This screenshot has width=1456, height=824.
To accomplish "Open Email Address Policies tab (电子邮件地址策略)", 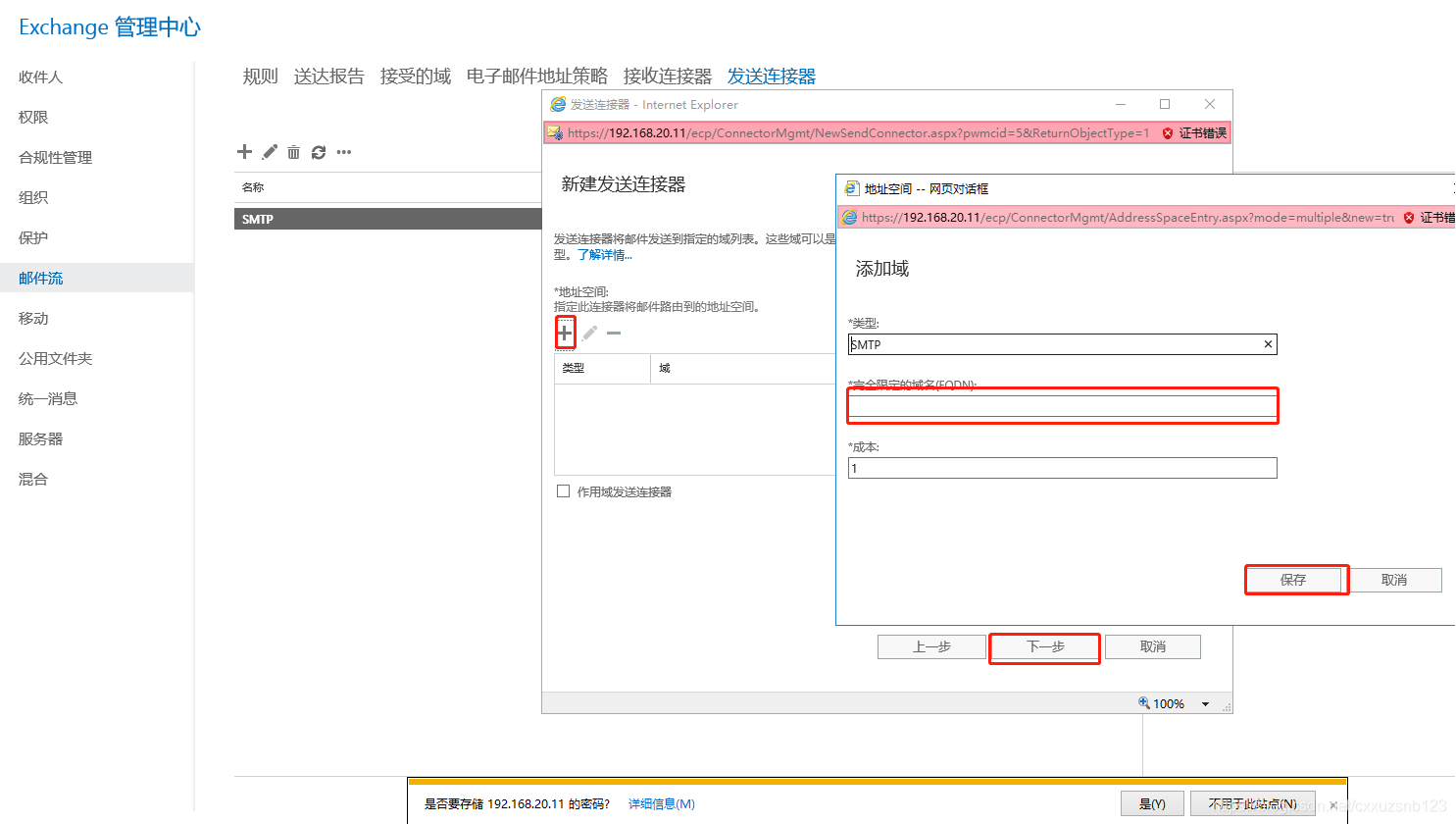I will point(537,77).
